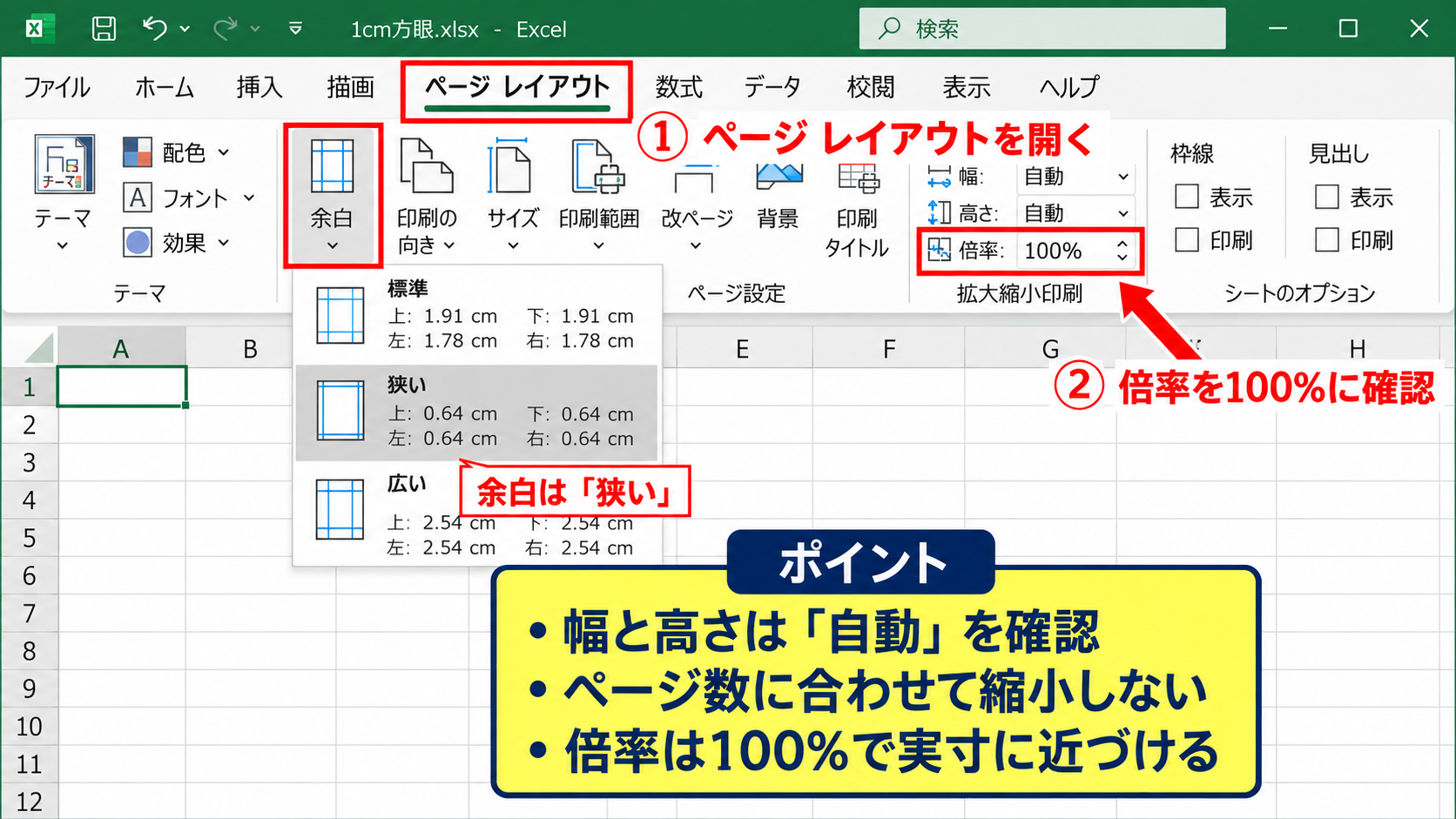Open the Quick Access Toolbar customize arrow
The width and height of the screenshot is (1456, 819).
pos(295,29)
